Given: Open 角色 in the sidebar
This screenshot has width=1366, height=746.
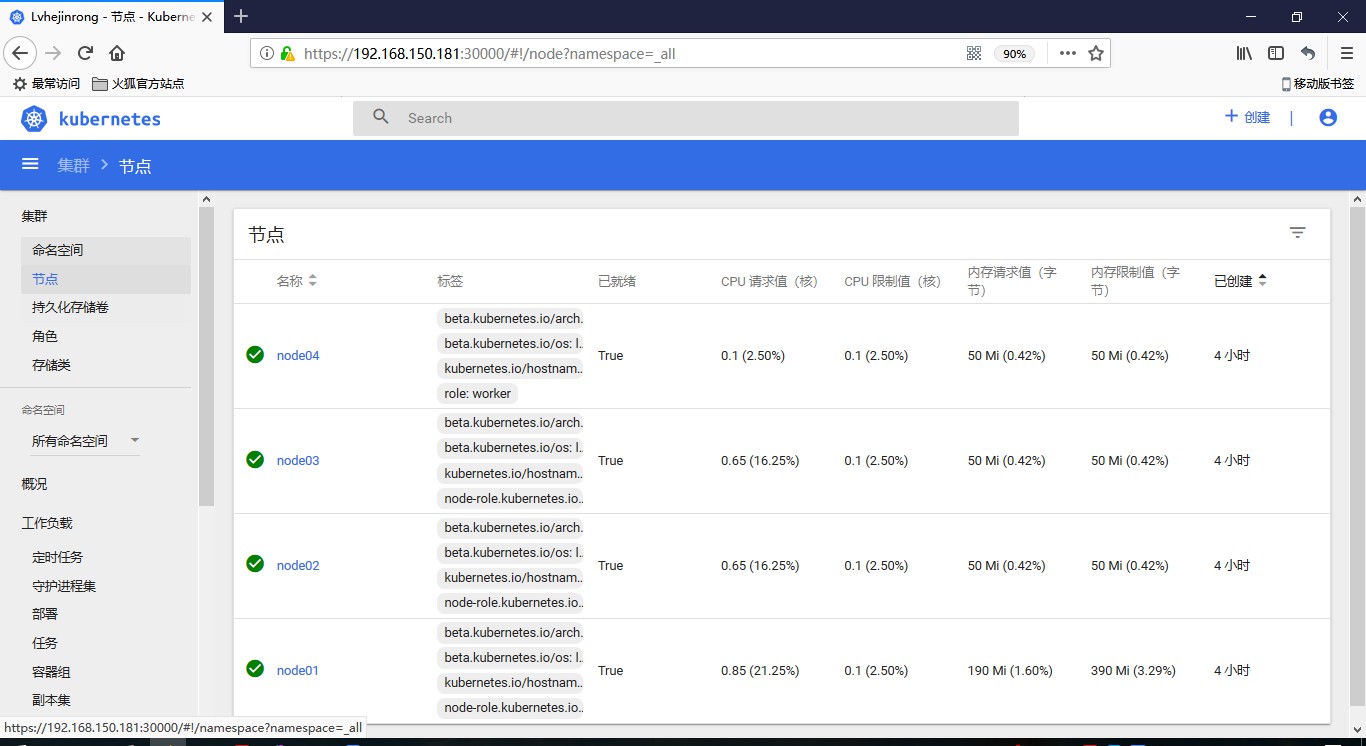Looking at the screenshot, I should (45, 336).
